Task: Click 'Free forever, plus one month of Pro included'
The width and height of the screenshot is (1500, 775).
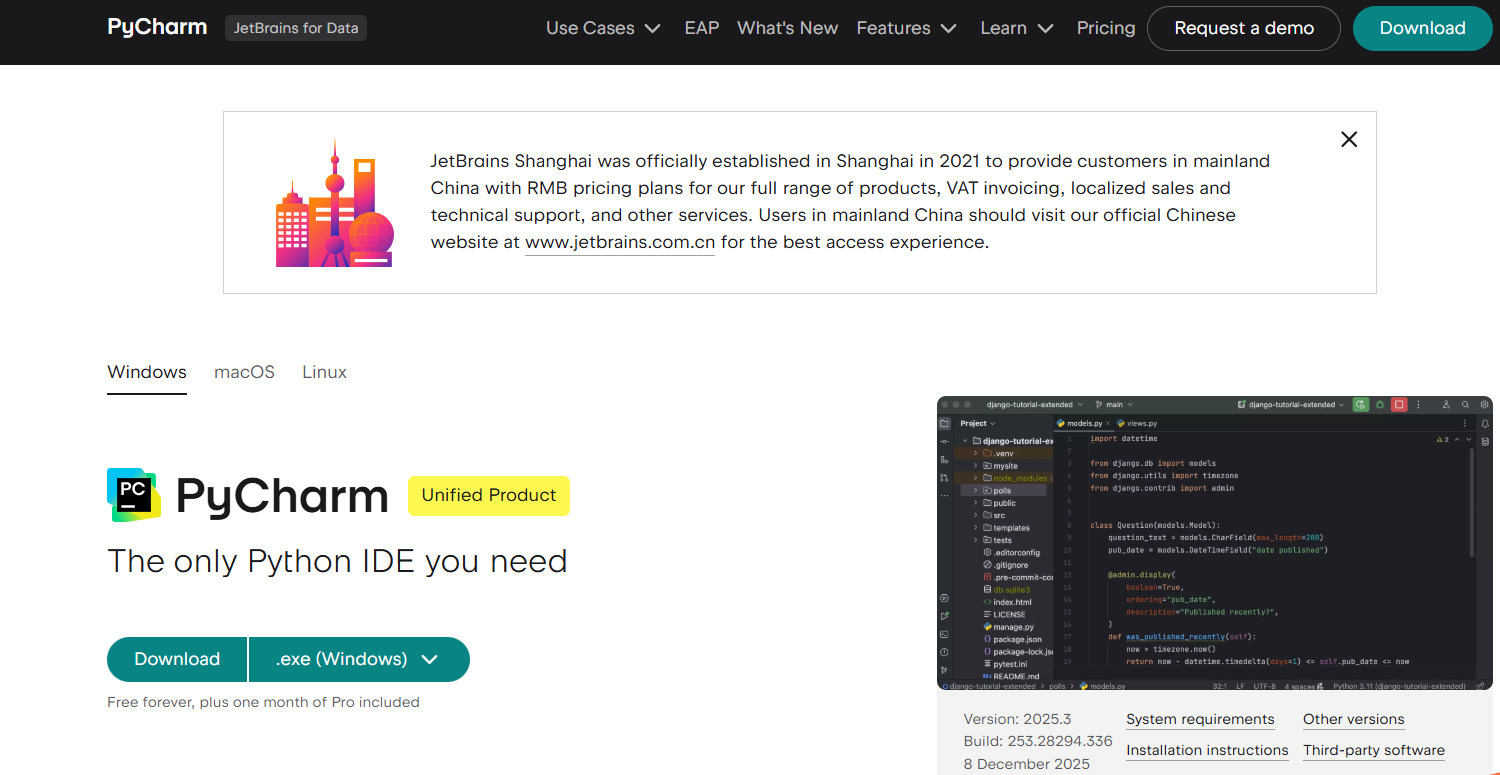Action: pos(263,702)
